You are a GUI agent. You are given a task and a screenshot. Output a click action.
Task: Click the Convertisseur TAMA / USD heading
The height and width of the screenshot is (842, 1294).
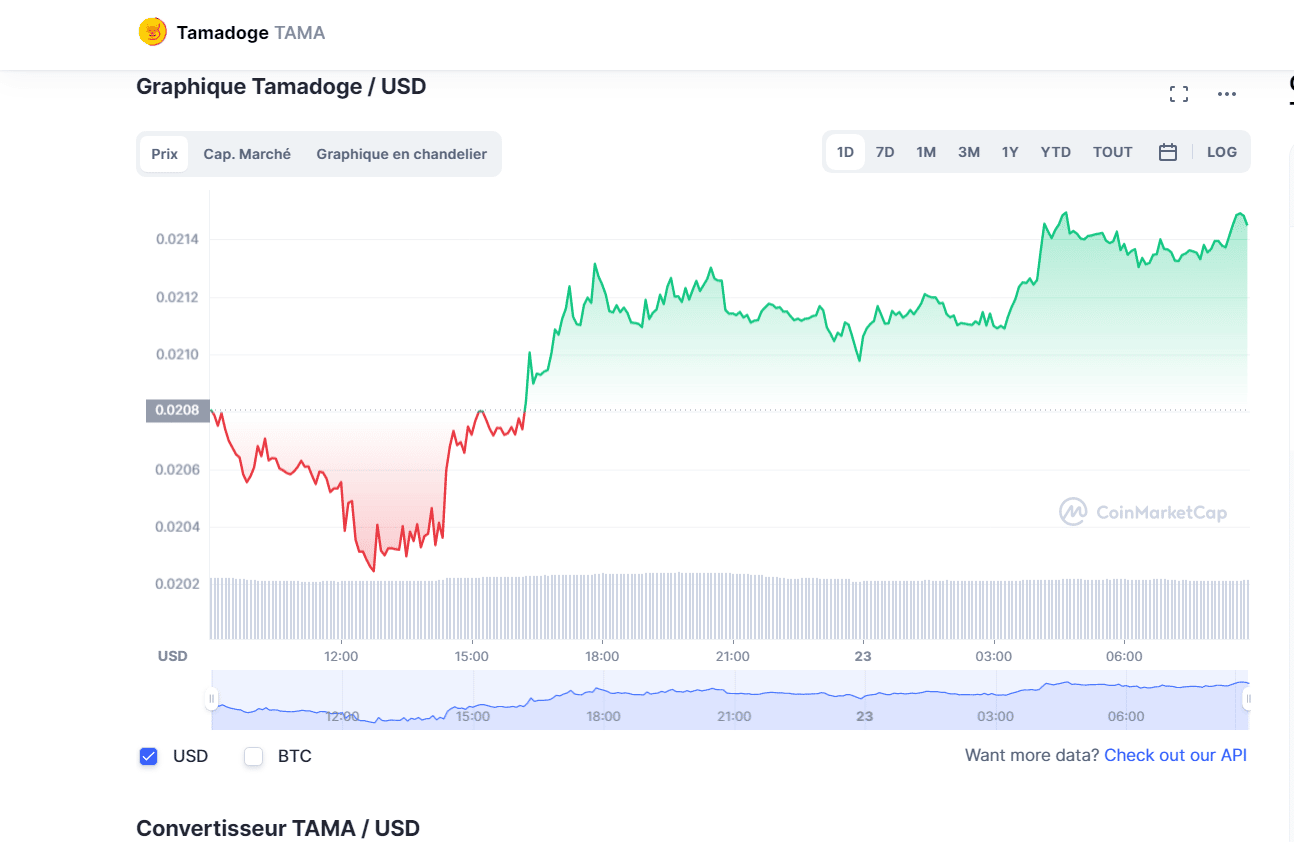tap(278, 828)
